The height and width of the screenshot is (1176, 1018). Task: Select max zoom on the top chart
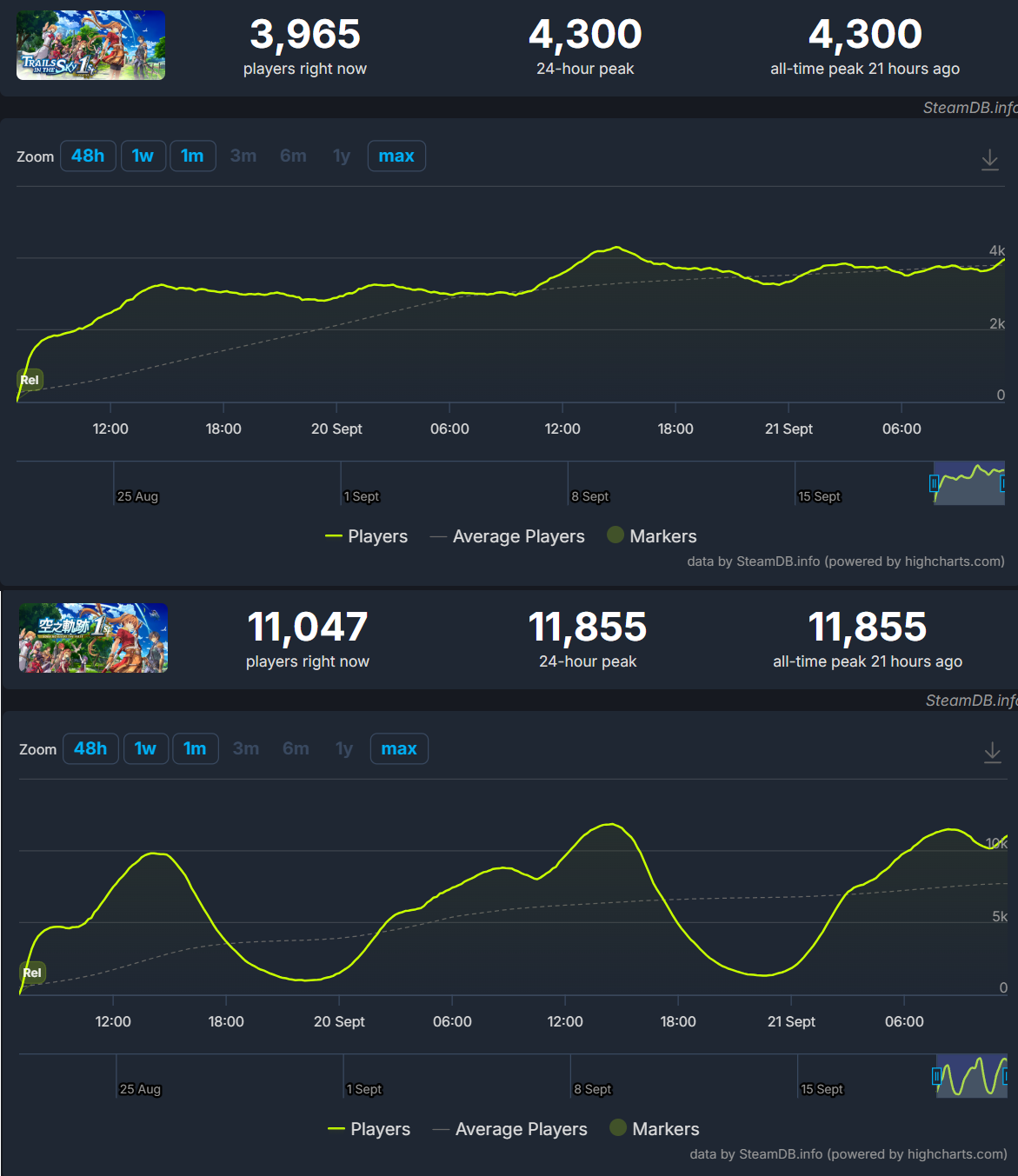(396, 156)
